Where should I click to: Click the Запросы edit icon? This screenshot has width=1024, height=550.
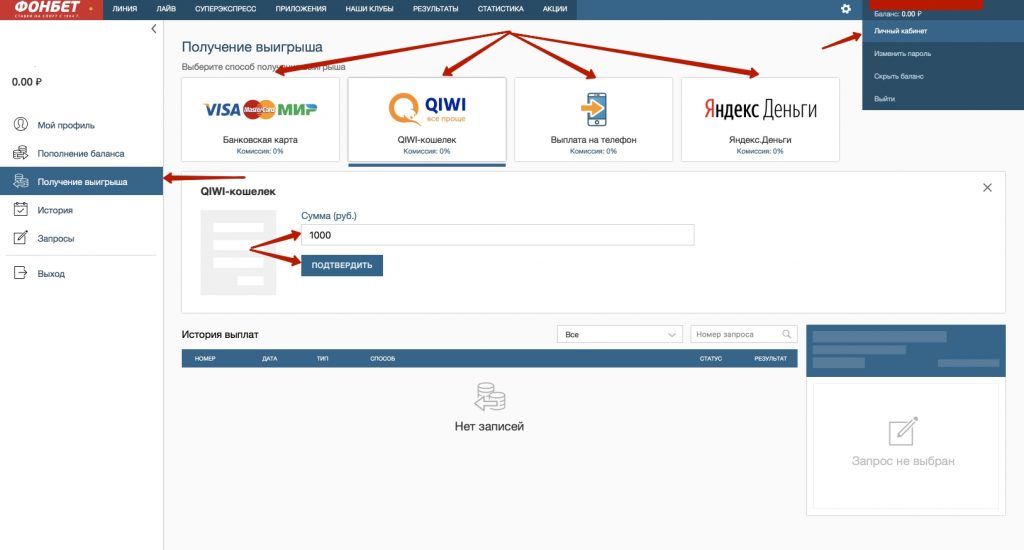[x=21, y=238]
